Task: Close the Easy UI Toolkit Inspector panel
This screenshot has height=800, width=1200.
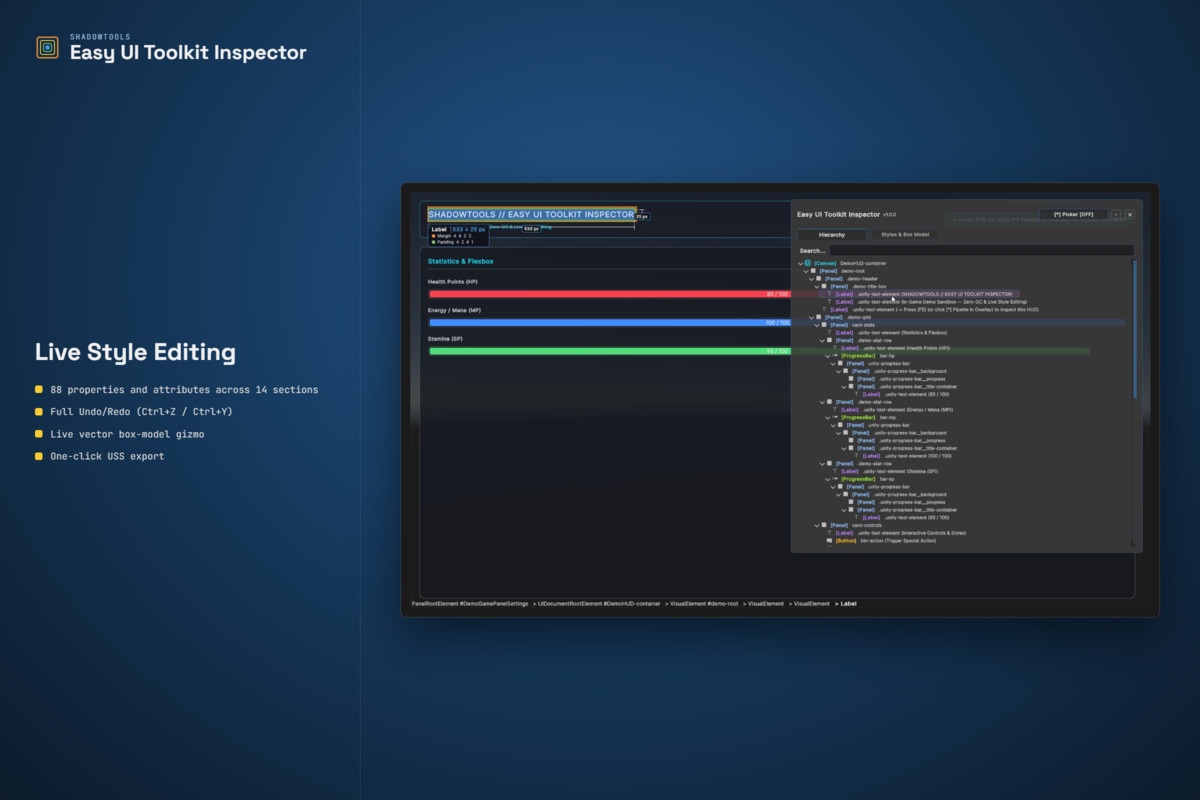Action: click(1130, 214)
